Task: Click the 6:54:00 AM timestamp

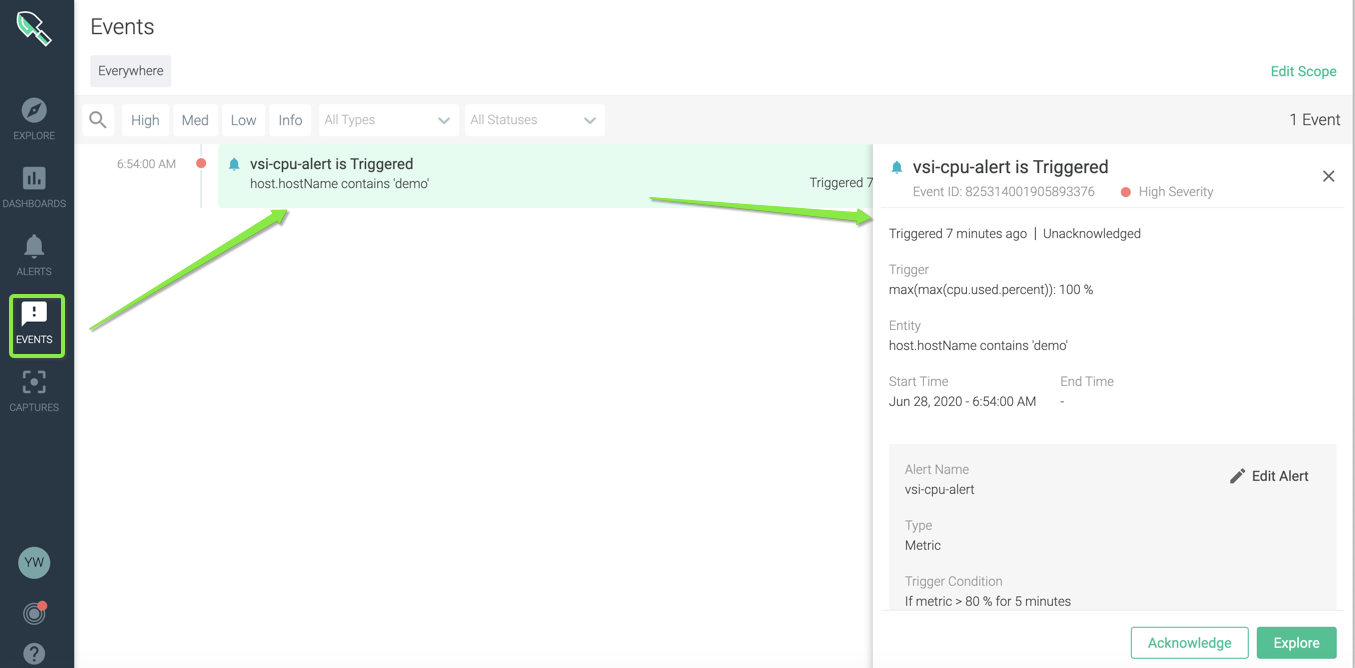Action: point(146,164)
